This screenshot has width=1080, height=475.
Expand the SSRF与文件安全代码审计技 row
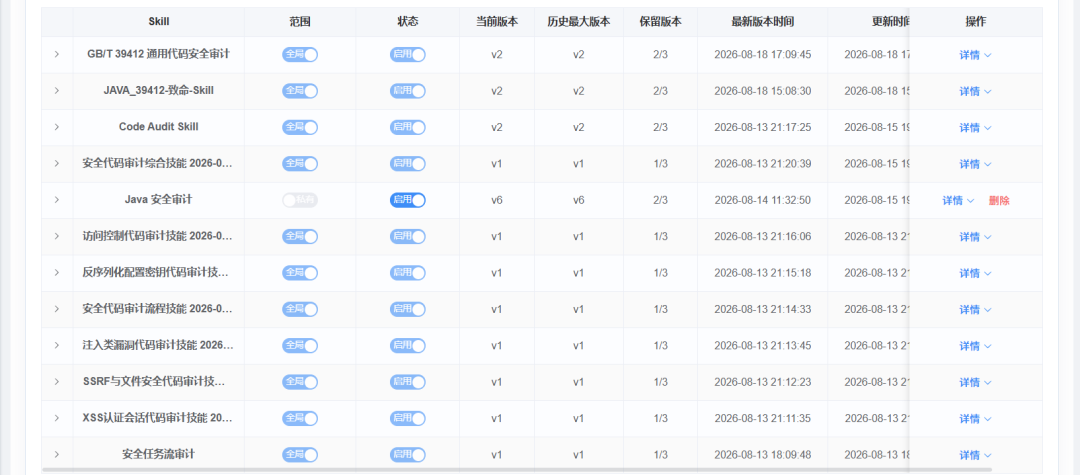56,382
